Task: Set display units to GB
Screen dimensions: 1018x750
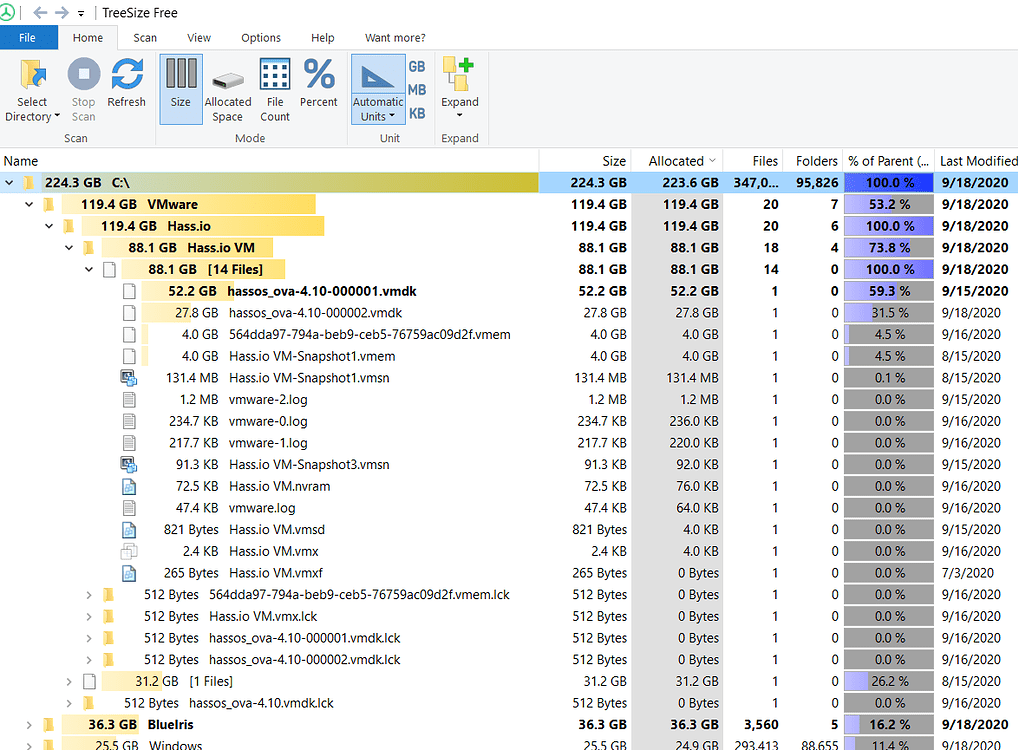Action: [x=416, y=66]
